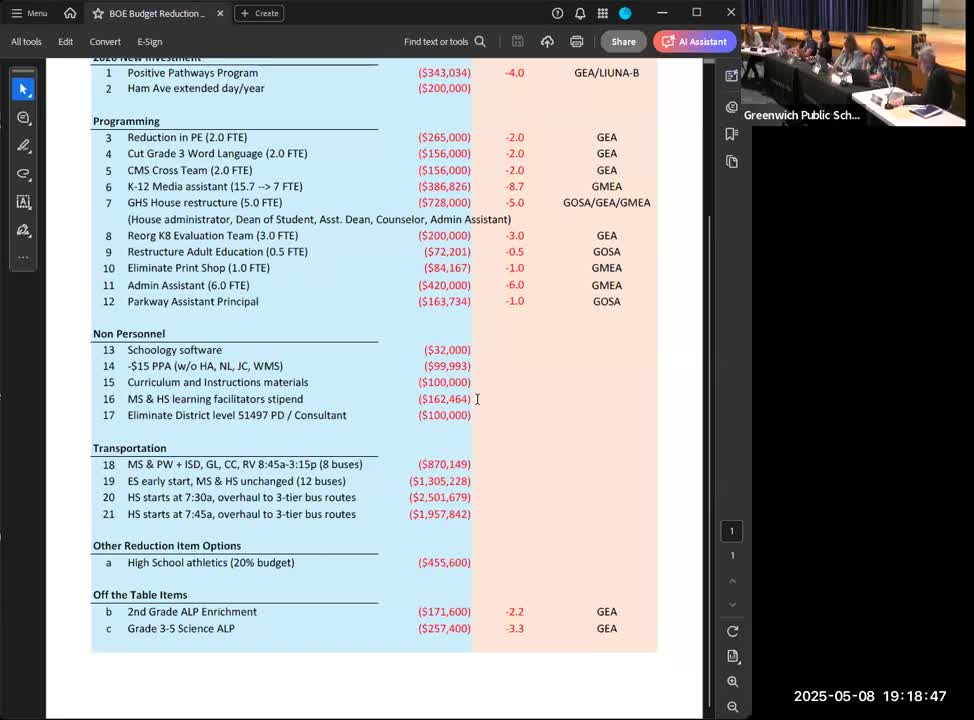Open the page display settings icon
Screen dimensions: 974x720
click(x=732, y=657)
